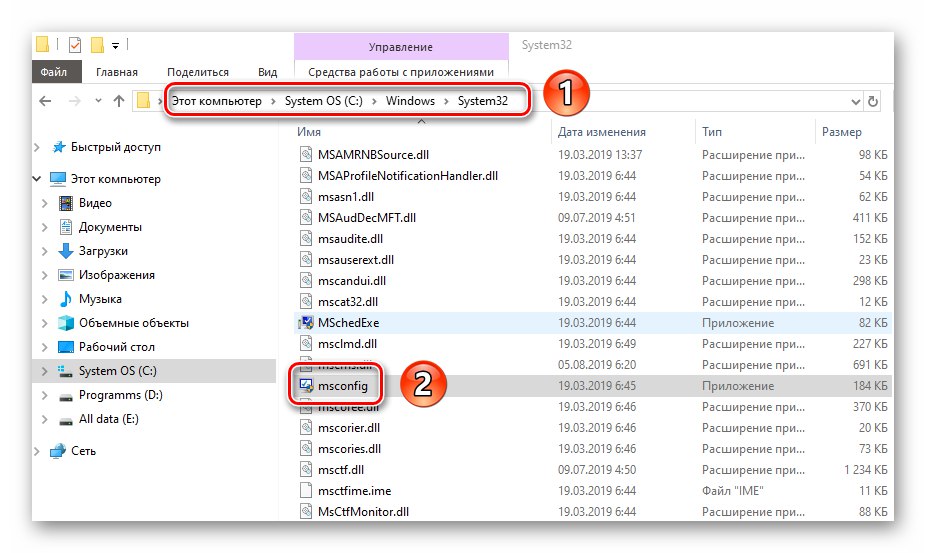The image size is (926, 553).
Task: Select the file mscorier.dll
Action: (x=349, y=428)
